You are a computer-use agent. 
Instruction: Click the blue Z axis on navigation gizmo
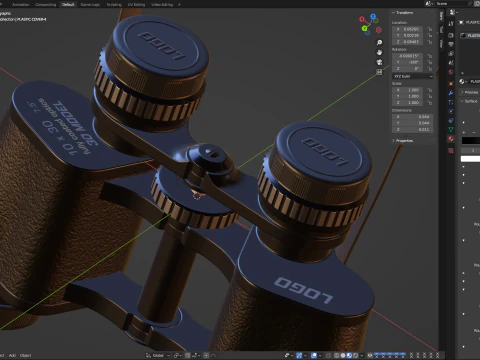coord(373,16)
